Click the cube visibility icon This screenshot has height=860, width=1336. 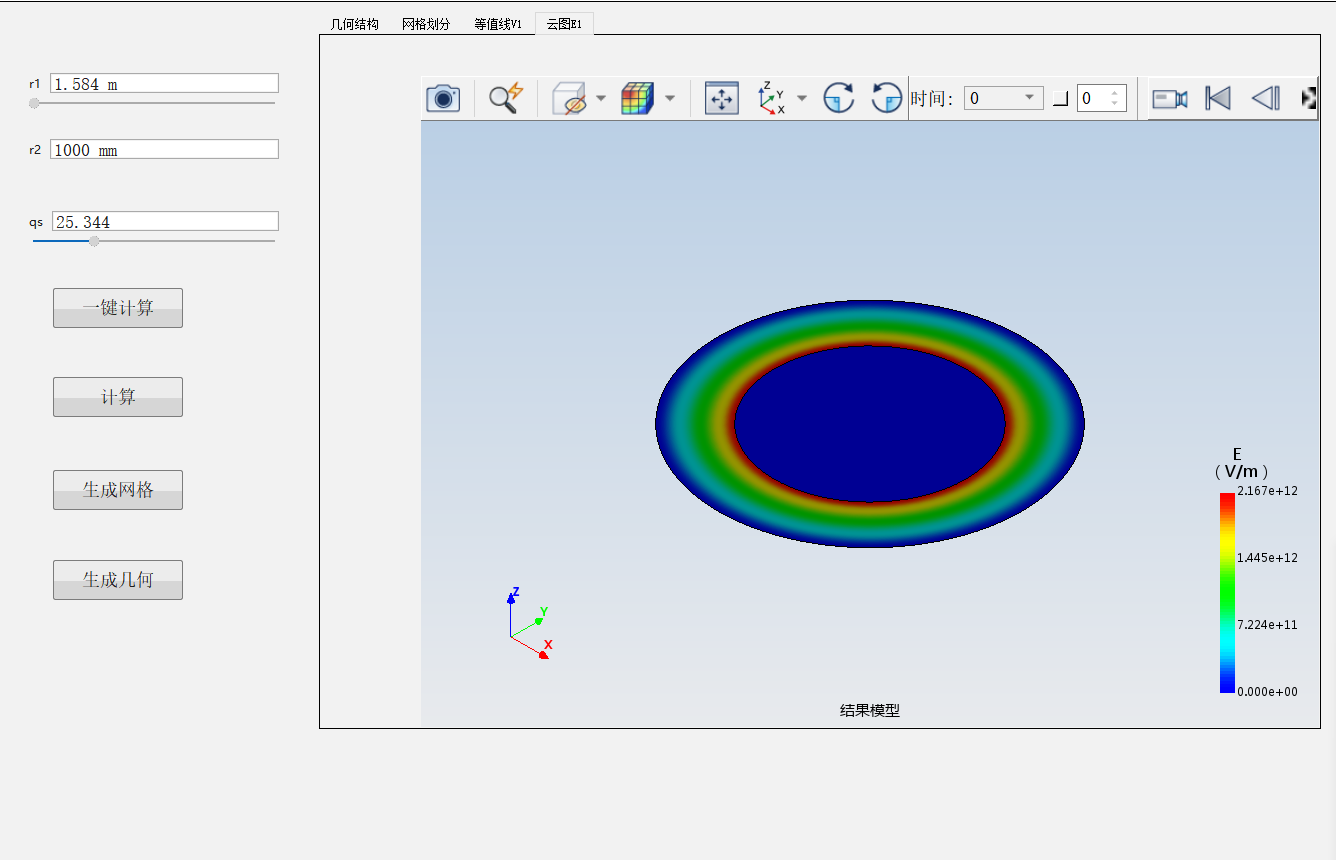click(570, 98)
